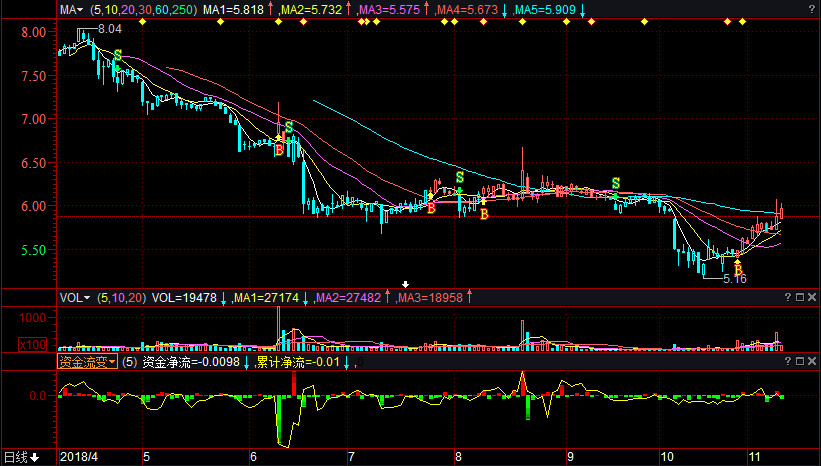The height and width of the screenshot is (466, 821).
Task: Click the green S marker near 8.04 high
Action: pyautogui.click(x=116, y=57)
